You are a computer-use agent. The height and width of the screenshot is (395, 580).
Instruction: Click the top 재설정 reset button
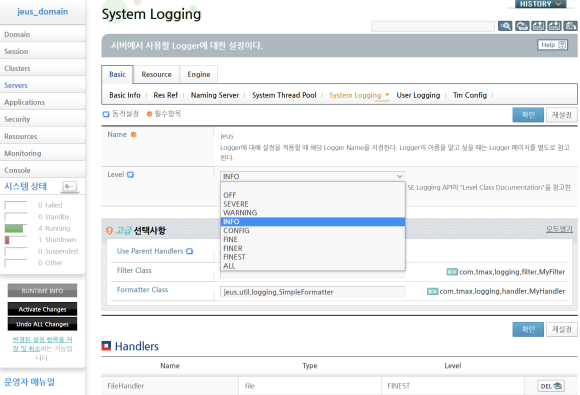pyautogui.click(x=562, y=115)
